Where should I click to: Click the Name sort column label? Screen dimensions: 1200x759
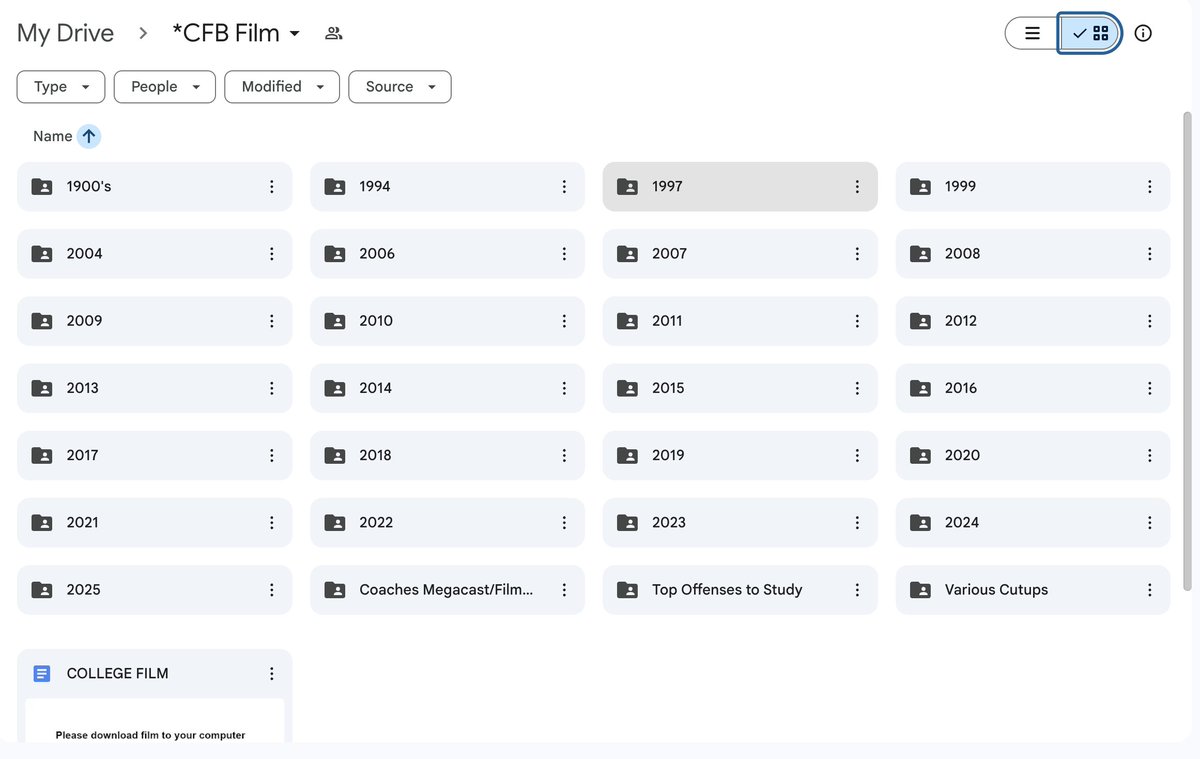(52, 136)
